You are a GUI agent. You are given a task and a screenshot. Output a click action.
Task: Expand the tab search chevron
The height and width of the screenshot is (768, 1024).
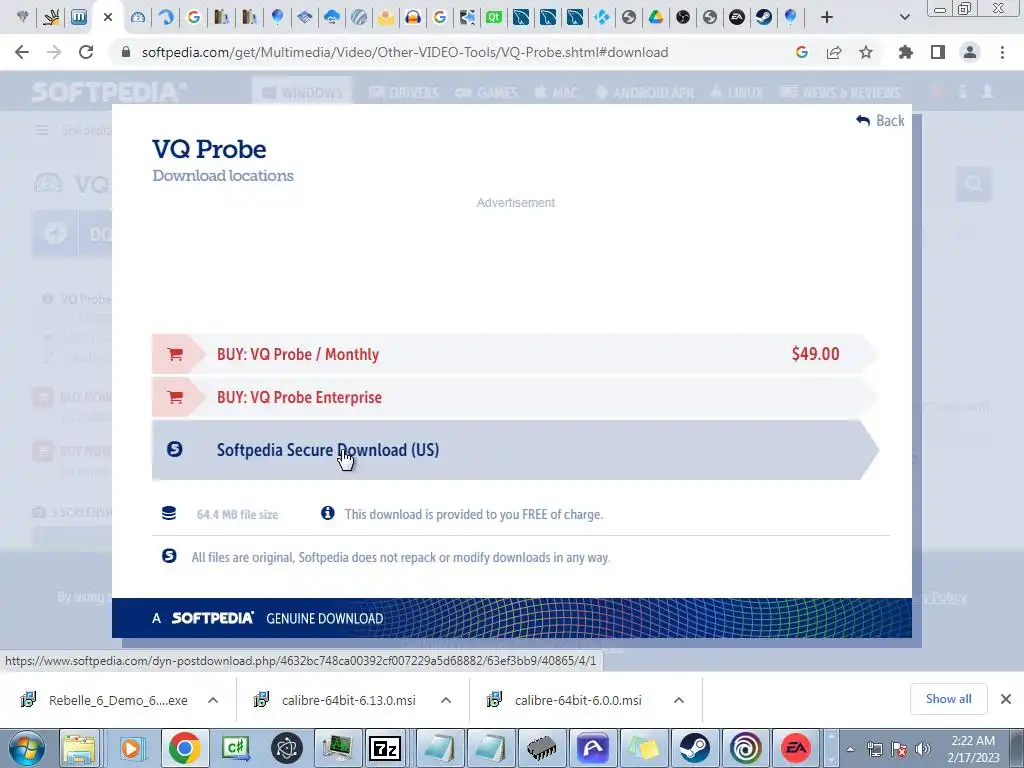coord(904,17)
